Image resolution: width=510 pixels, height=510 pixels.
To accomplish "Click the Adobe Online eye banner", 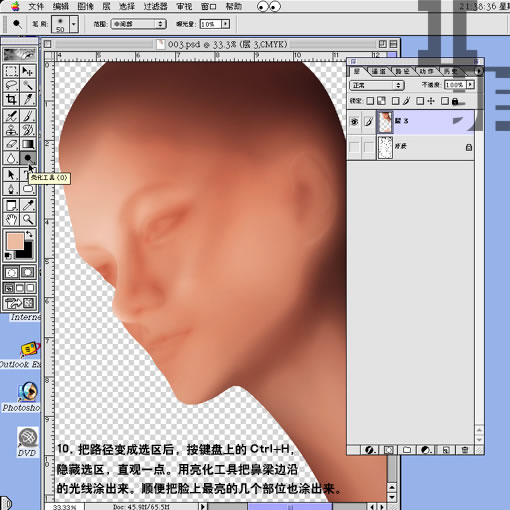I will coord(20,54).
